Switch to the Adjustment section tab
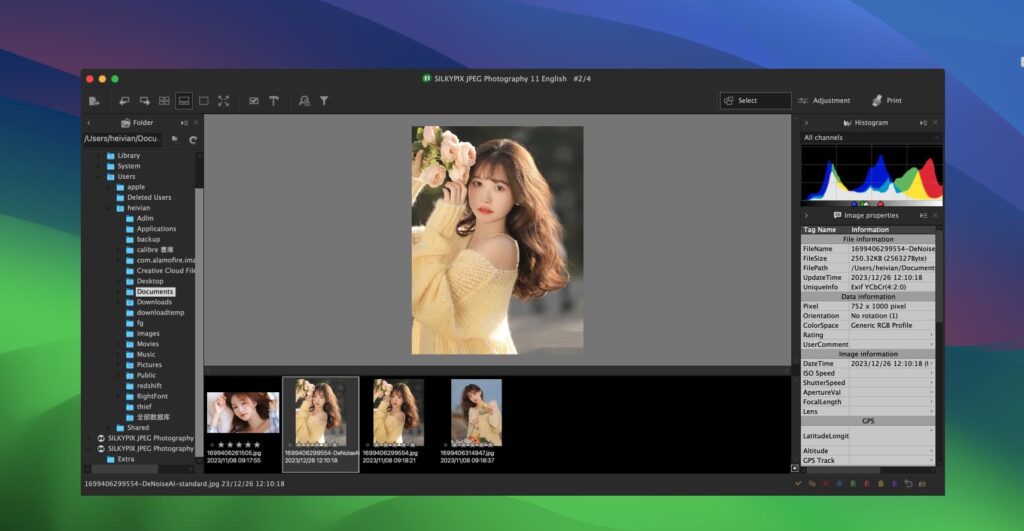Screen dimensions: 1024x531 [824, 101]
